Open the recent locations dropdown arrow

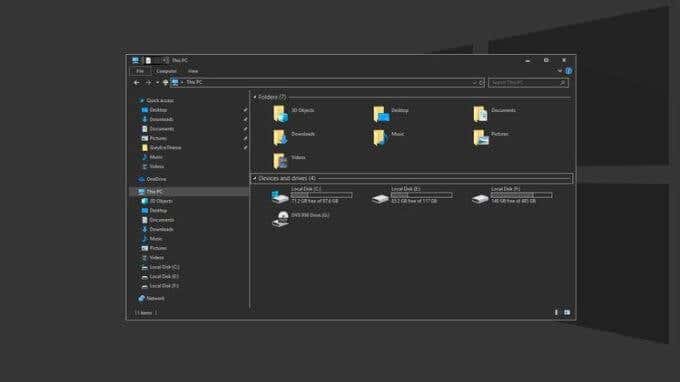[157, 82]
